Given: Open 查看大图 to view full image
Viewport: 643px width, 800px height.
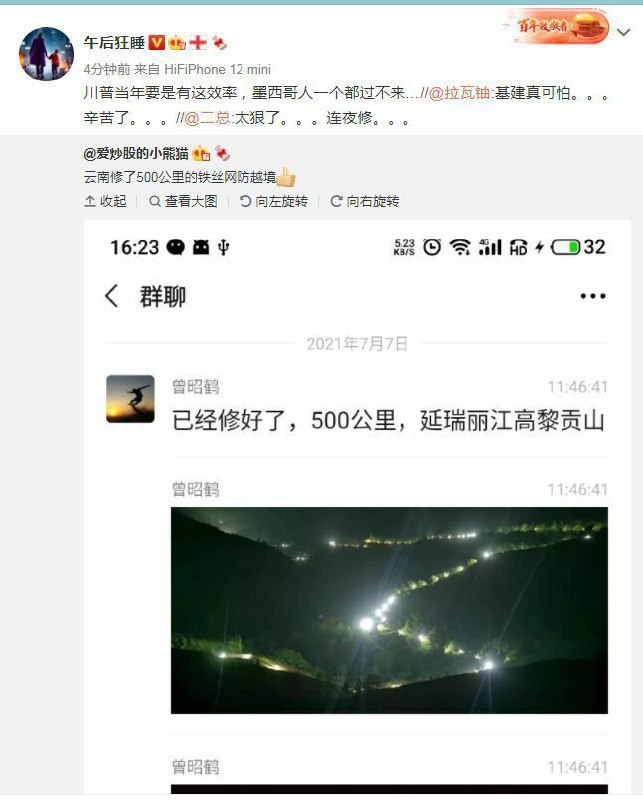Looking at the screenshot, I should click(x=183, y=202).
